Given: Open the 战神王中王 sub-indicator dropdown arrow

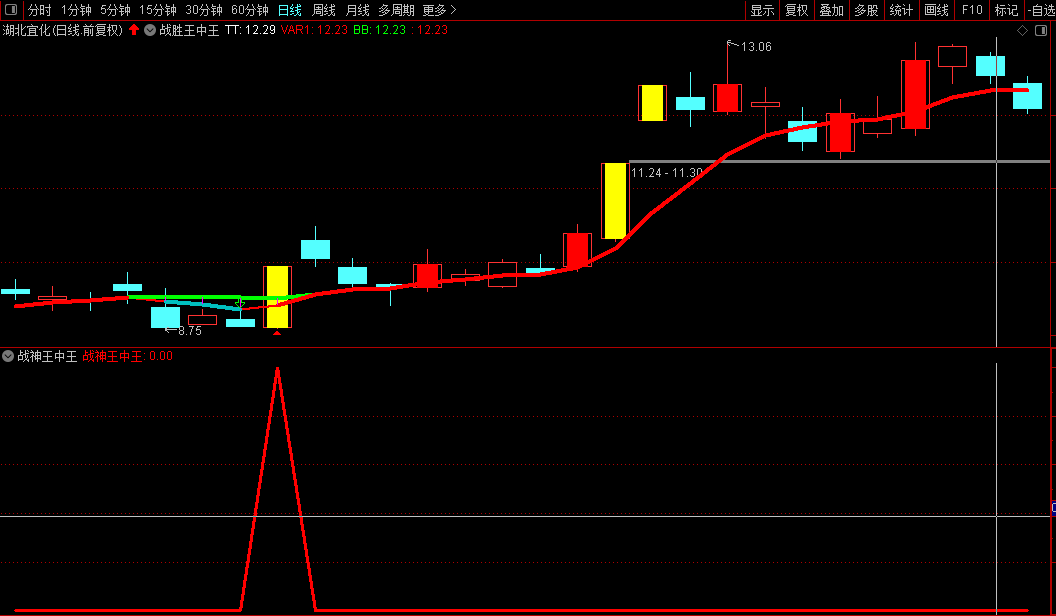Looking at the screenshot, I should pos(8,356).
